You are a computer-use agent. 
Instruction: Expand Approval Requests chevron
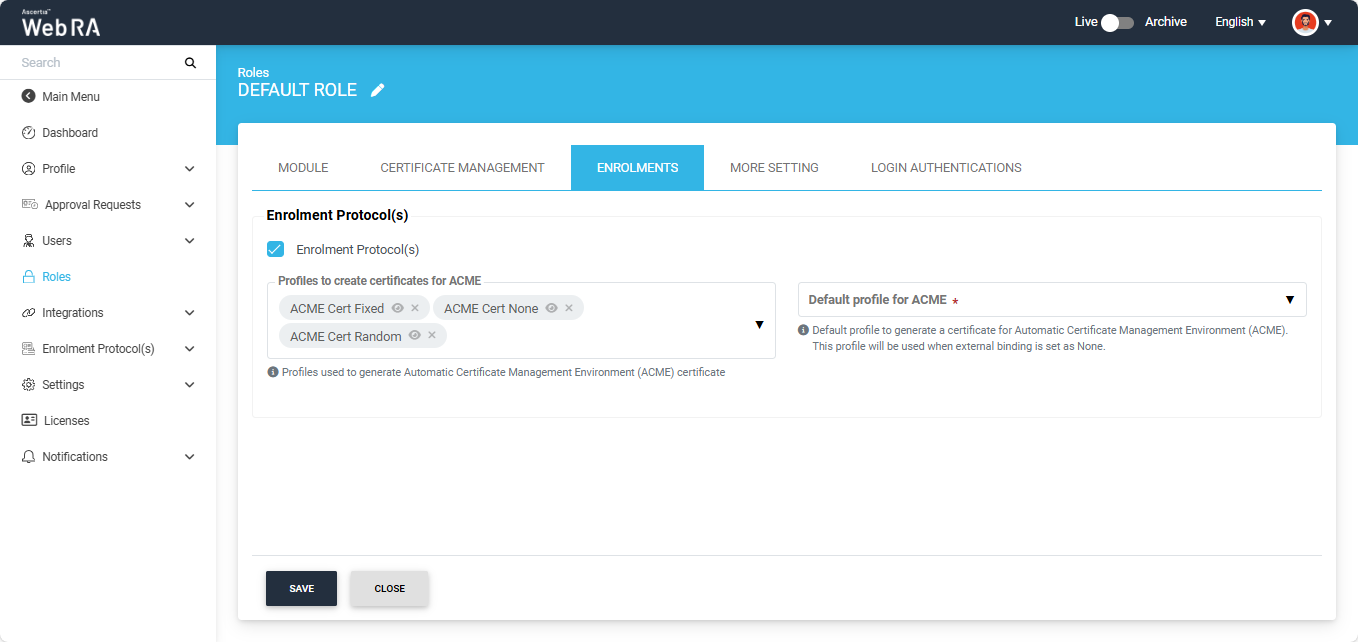pyautogui.click(x=190, y=205)
